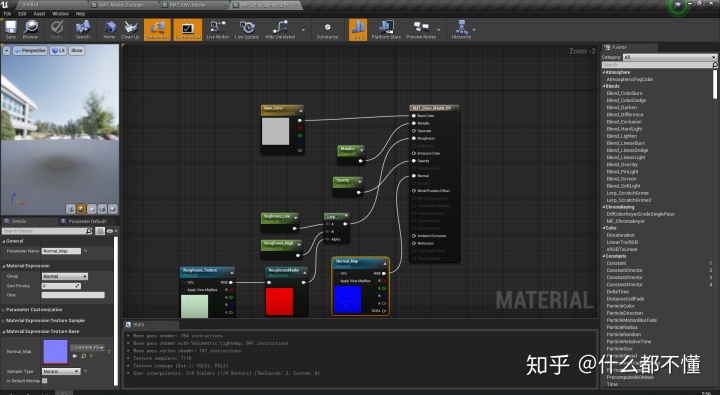Open the Preview Nodes dropdown arrow
This screenshot has height=395, width=720.
(439, 30)
